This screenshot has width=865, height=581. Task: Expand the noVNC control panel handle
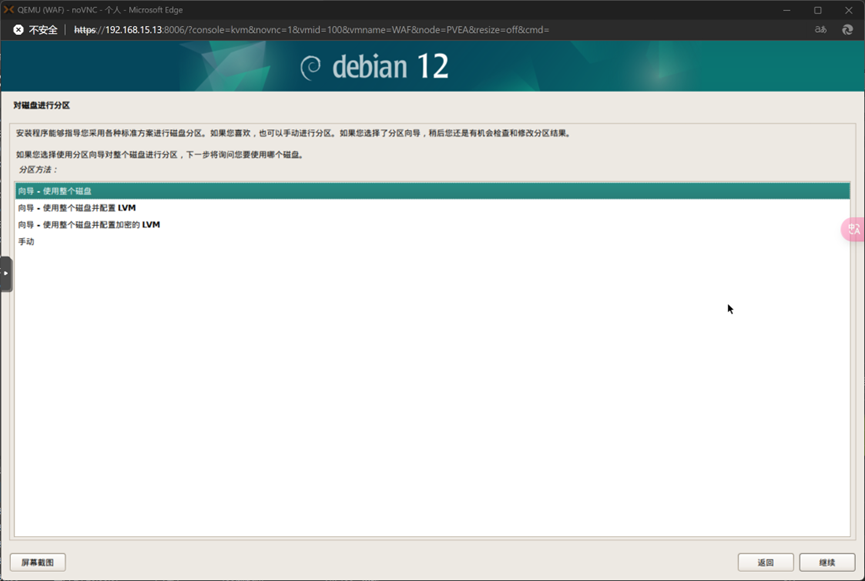pos(6,274)
